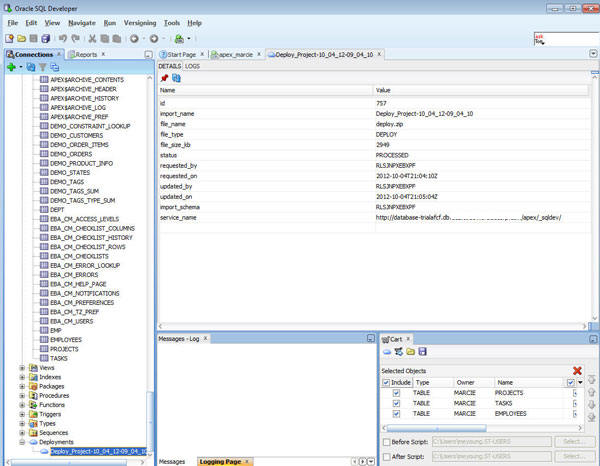Click the Save icon in the main toolbar
The image size is (600, 466).
(35, 38)
